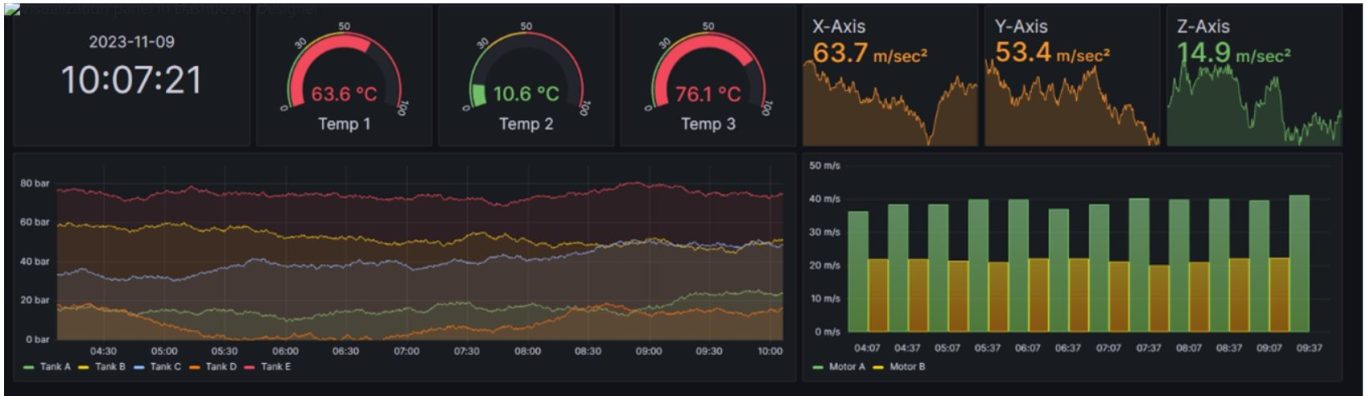
Task: Click the 14.9 m/sec² value
Action: coord(1234,53)
